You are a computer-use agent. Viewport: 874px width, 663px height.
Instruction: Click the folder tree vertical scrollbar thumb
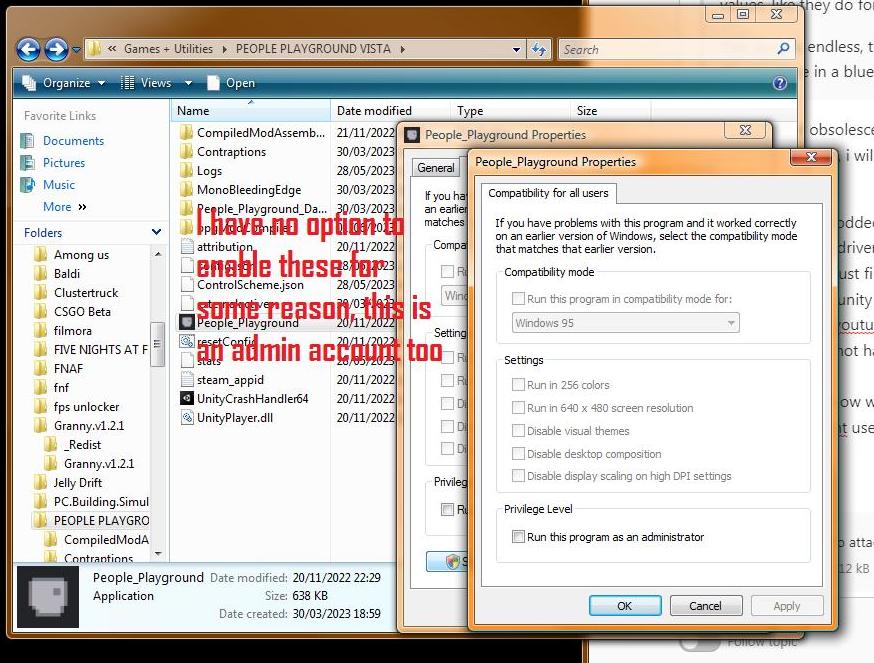tap(157, 344)
